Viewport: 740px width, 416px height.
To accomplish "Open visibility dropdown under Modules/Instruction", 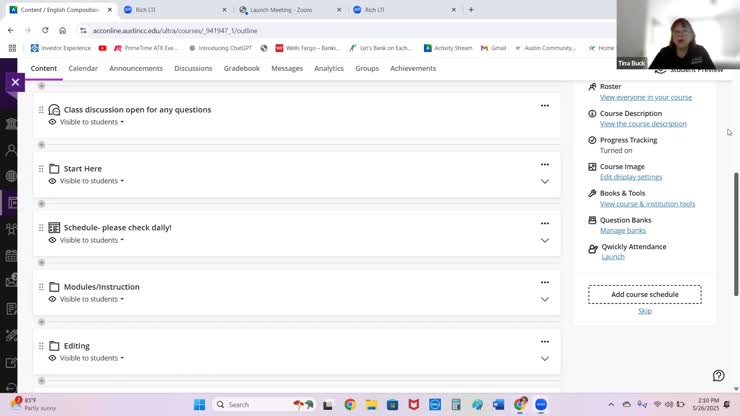I will [92, 299].
